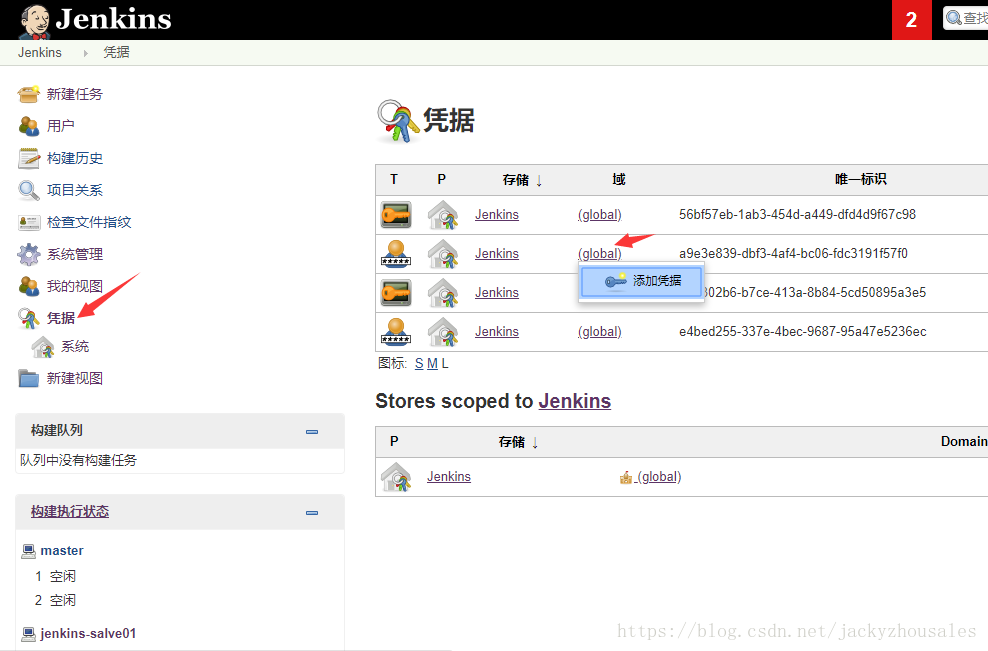This screenshot has width=988, height=651.
Task: Click SSH key type icon in third credentials row
Action: 396,293
